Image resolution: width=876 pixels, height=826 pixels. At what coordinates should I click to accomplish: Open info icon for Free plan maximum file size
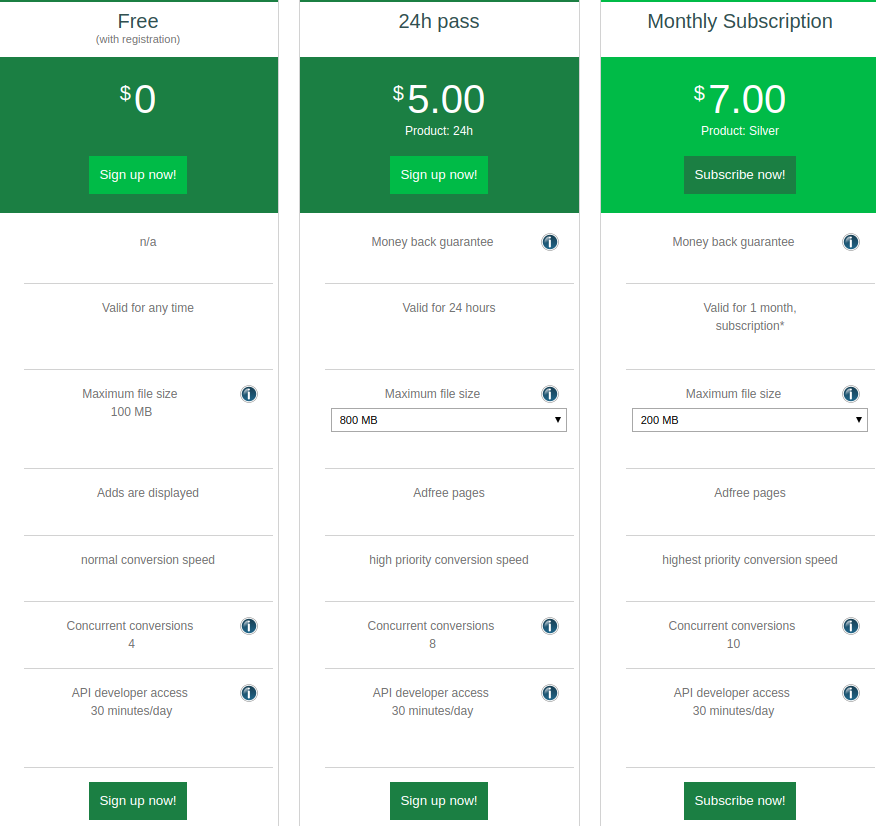point(249,394)
